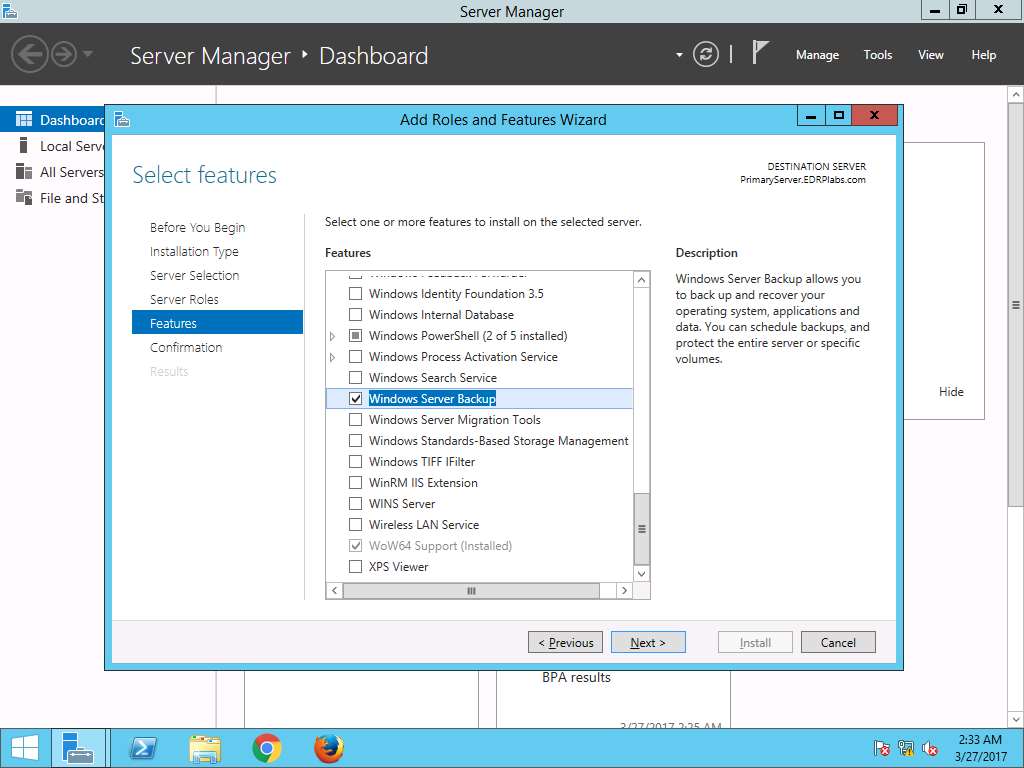Click the wizard title bar icon

coord(122,120)
